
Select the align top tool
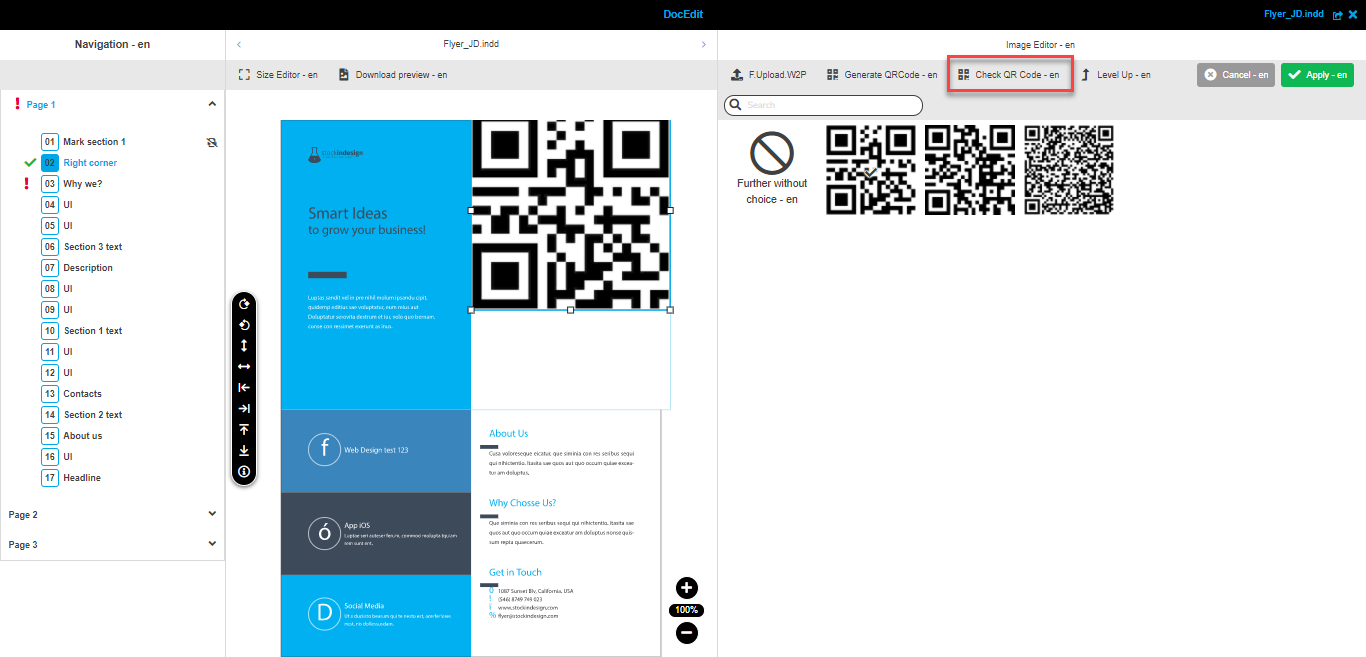point(244,429)
